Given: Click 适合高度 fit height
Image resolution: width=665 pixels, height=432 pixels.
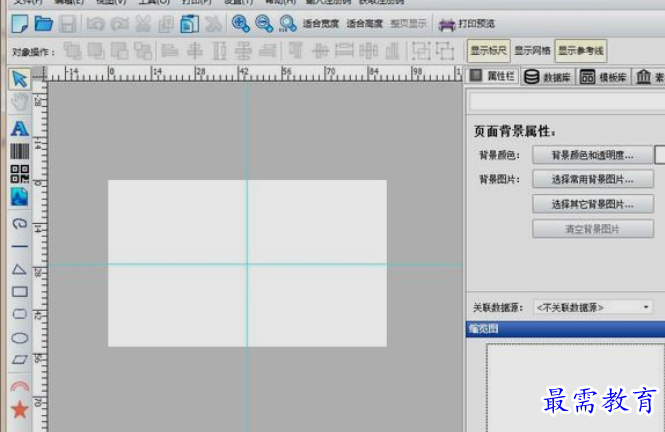Looking at the screenshot, I should pos(364,24).
